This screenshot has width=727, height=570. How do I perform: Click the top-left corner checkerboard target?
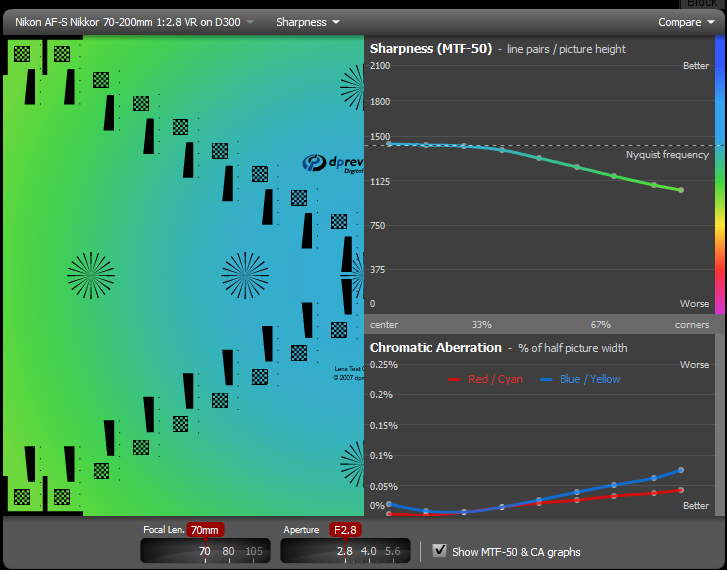pyautogui.click(x=21, y=54)
